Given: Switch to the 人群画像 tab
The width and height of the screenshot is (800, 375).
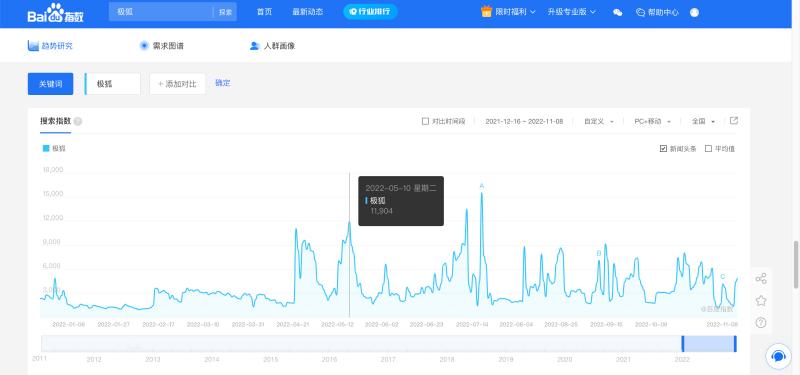Looking at the screenshot, I should click(x=272, y=46).
